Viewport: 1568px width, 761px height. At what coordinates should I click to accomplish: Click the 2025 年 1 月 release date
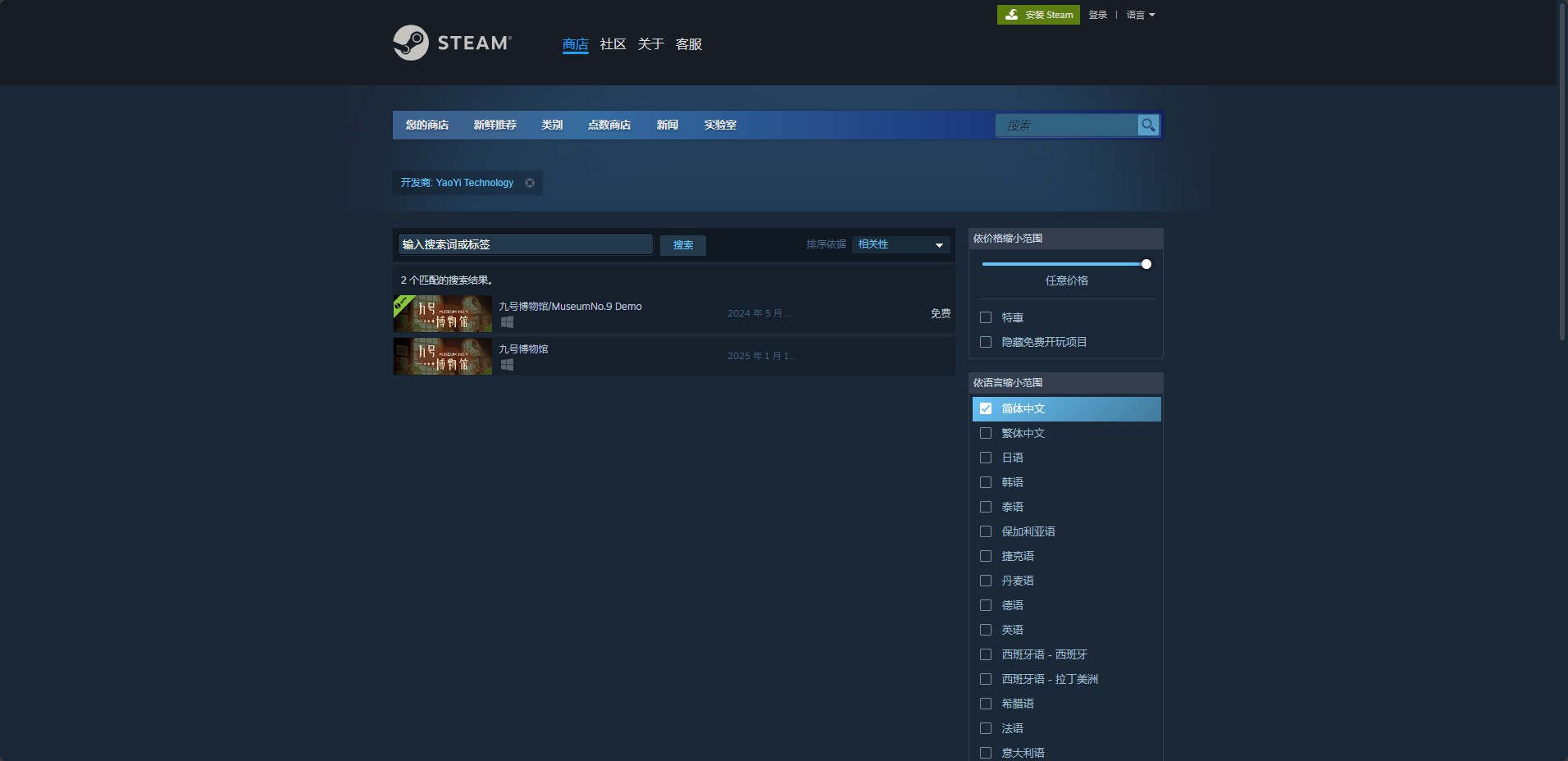pos(761,356)
